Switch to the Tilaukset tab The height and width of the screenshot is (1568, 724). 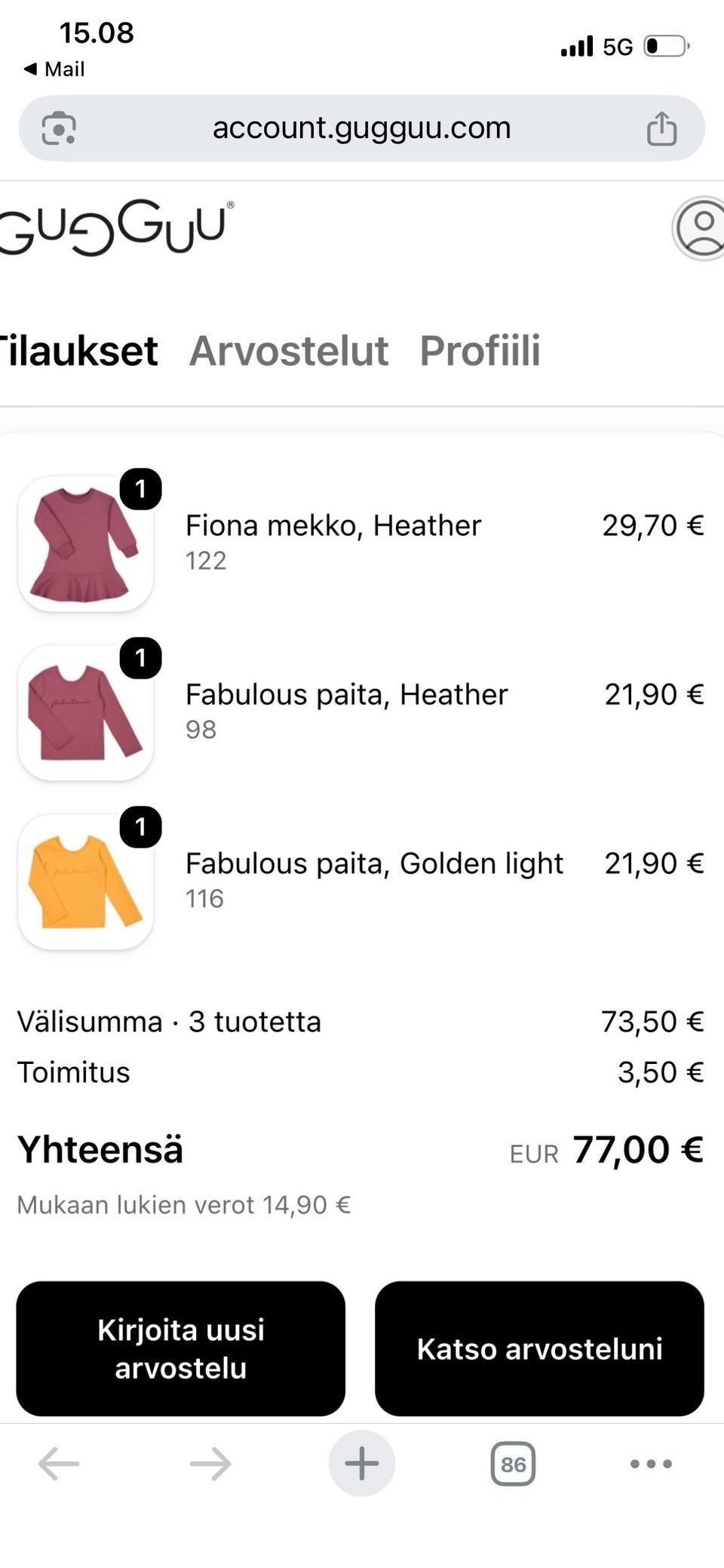point(78,351)
